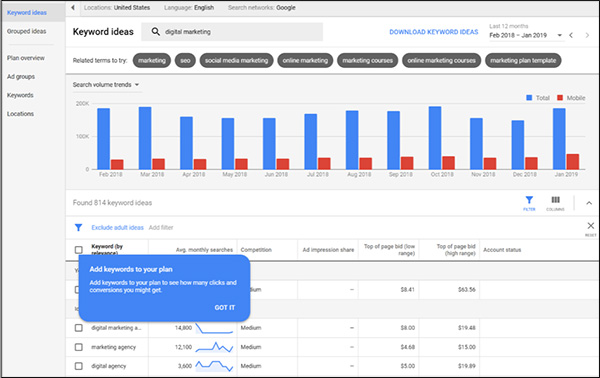
Task: Collapse the sidebar with the back arrow
Action: point(73,8)
